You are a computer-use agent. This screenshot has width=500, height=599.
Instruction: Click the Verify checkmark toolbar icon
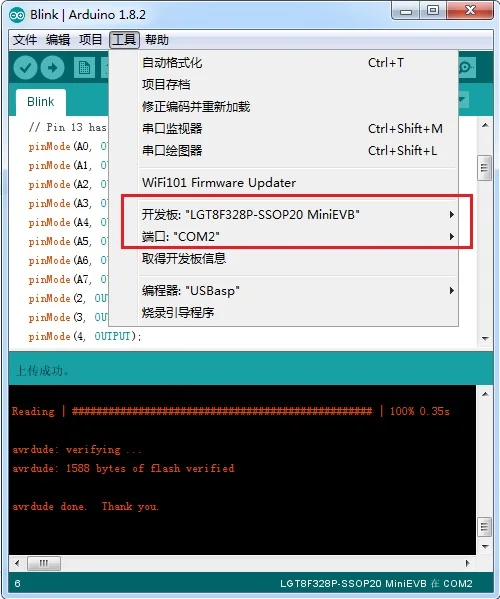(x=25, y=68)
